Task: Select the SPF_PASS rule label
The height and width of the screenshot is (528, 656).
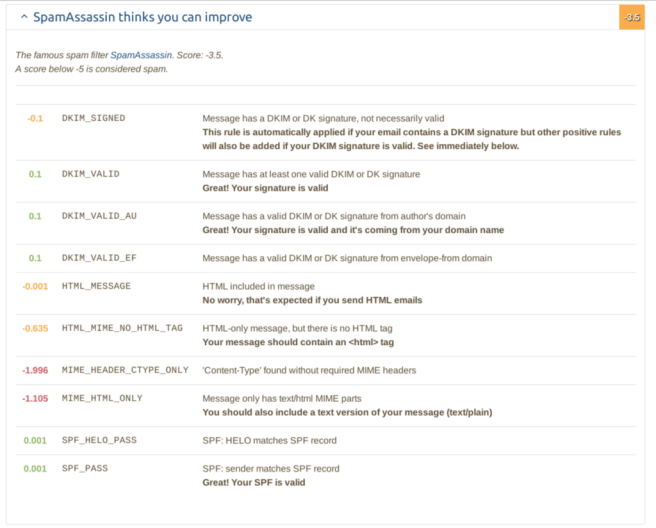Action: 84,468
